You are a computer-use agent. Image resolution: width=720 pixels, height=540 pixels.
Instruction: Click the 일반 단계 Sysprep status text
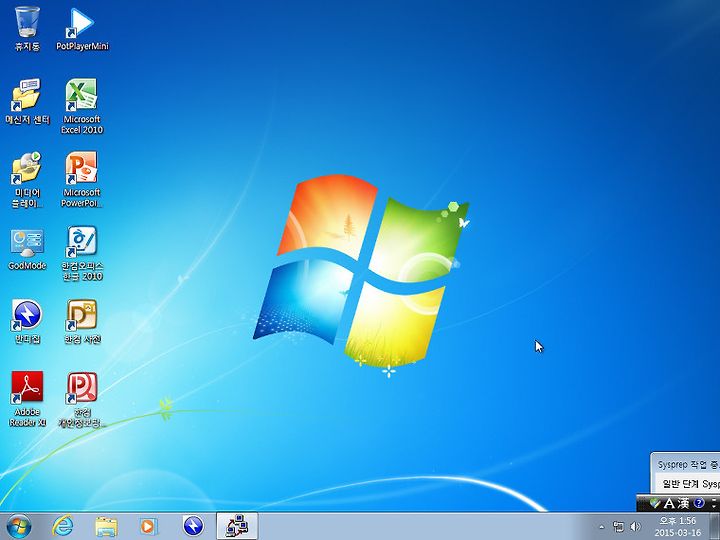[x=691, y=484]
